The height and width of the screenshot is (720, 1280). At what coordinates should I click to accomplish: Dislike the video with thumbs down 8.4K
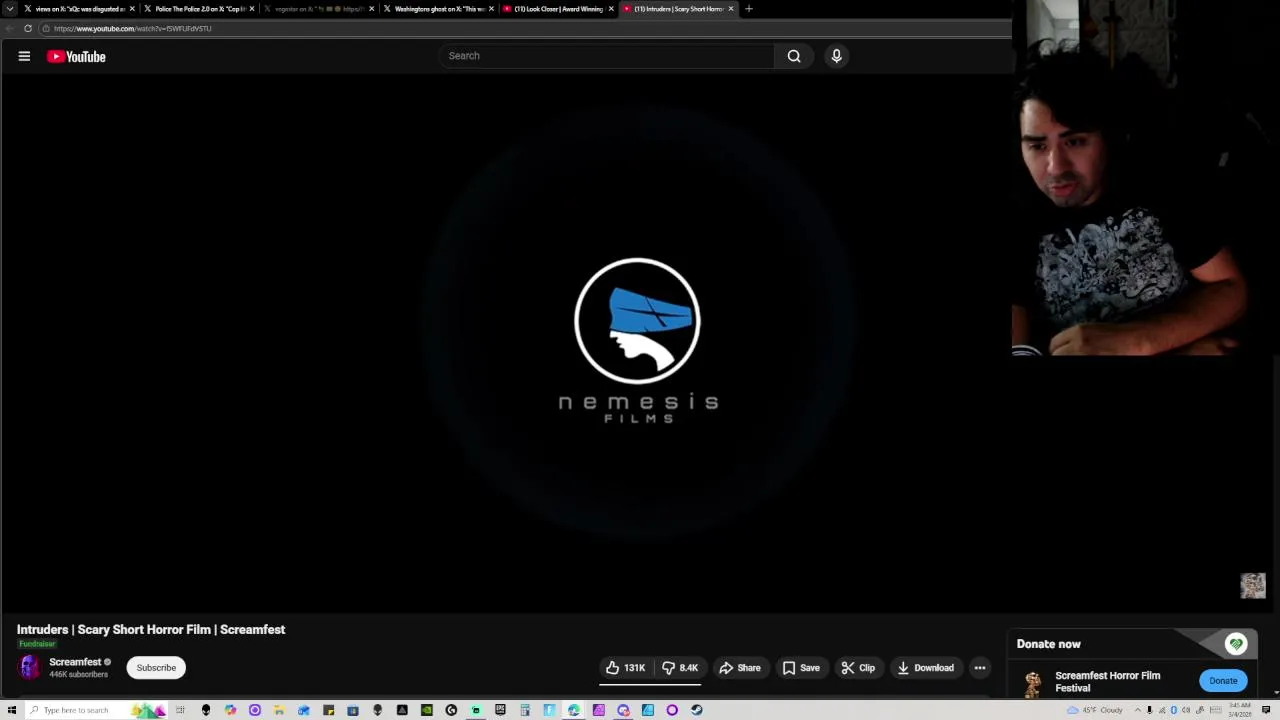679,668
